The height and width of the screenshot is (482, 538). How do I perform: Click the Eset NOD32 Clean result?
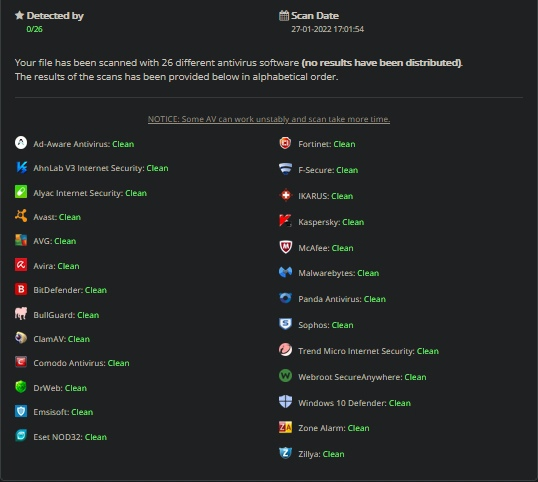click(x=96, y=437)
